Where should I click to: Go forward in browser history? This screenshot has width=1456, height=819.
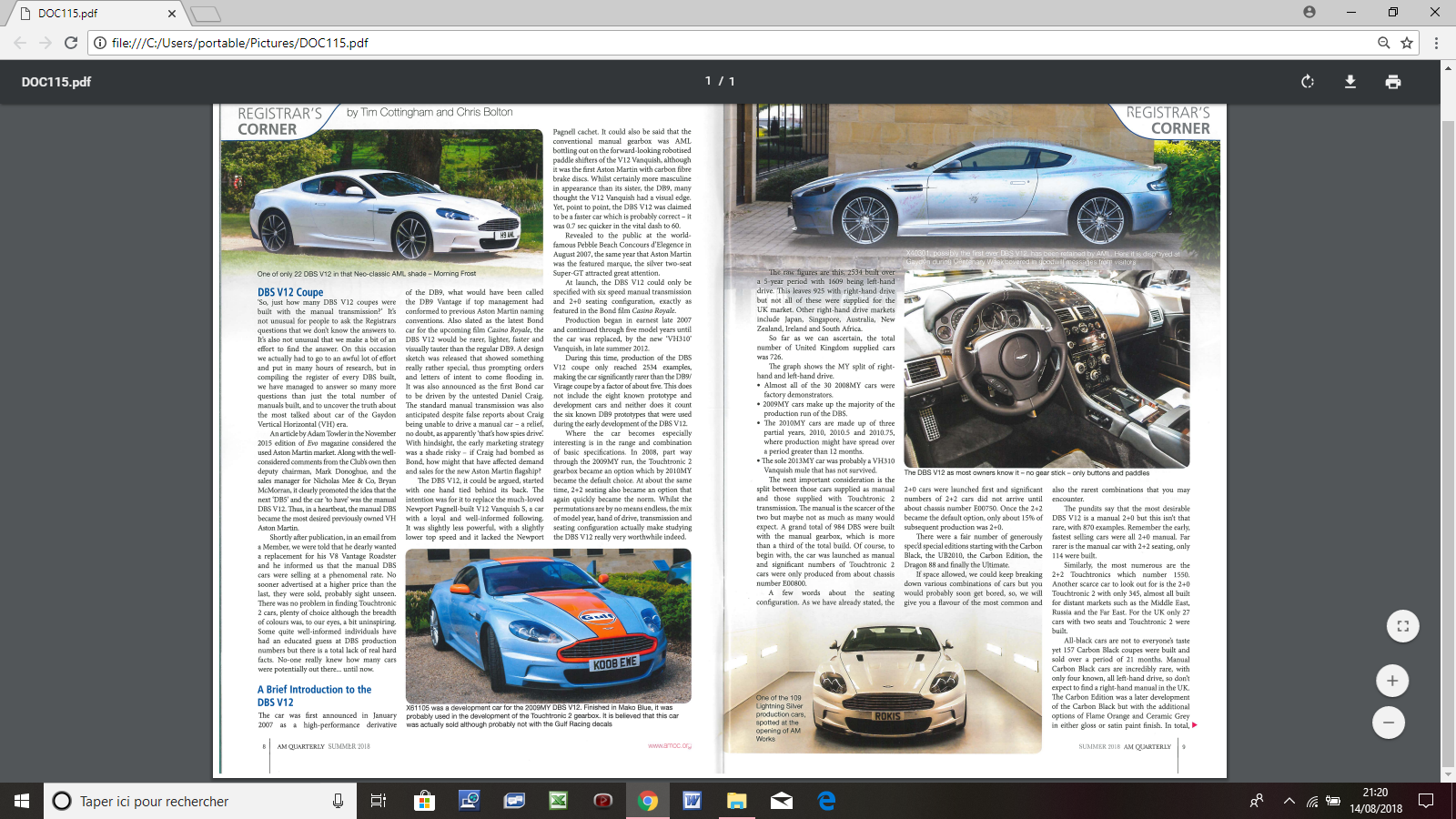(45, 43)
